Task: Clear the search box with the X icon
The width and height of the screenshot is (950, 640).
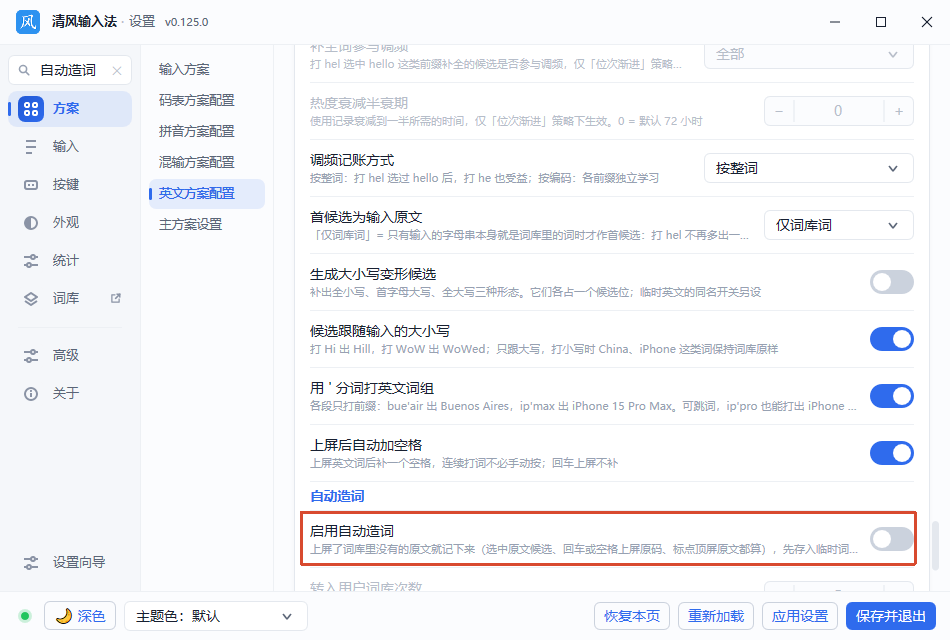Action: tap(117, 71)
